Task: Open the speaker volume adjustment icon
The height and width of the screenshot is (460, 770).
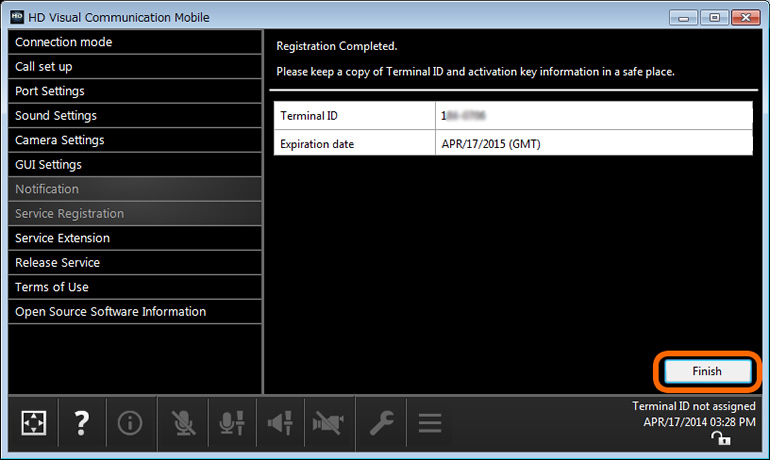Action: coord(280,423)
